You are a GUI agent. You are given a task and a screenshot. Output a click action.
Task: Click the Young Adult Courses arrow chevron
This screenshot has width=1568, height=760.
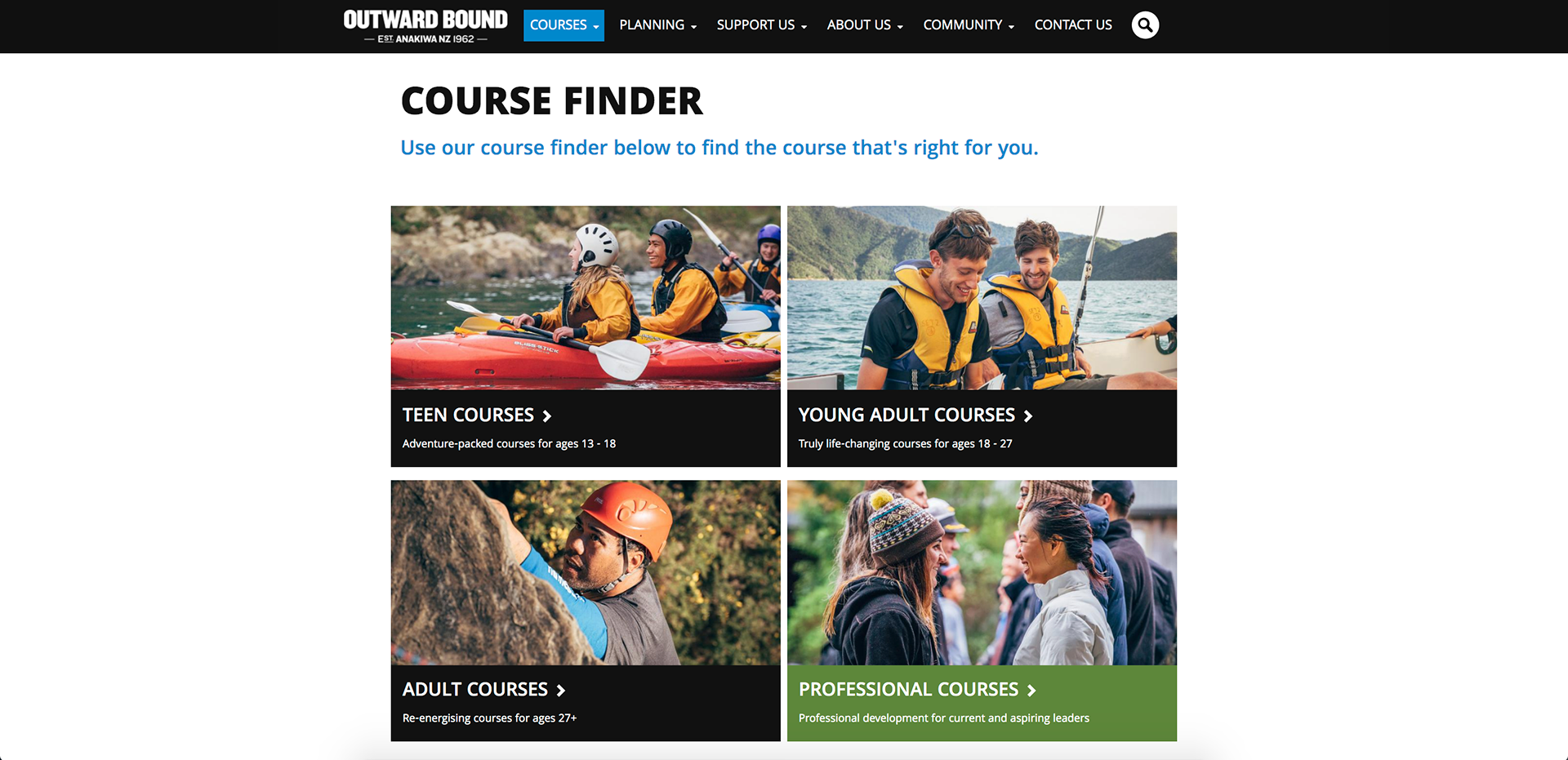click(x=1028, y=416)
